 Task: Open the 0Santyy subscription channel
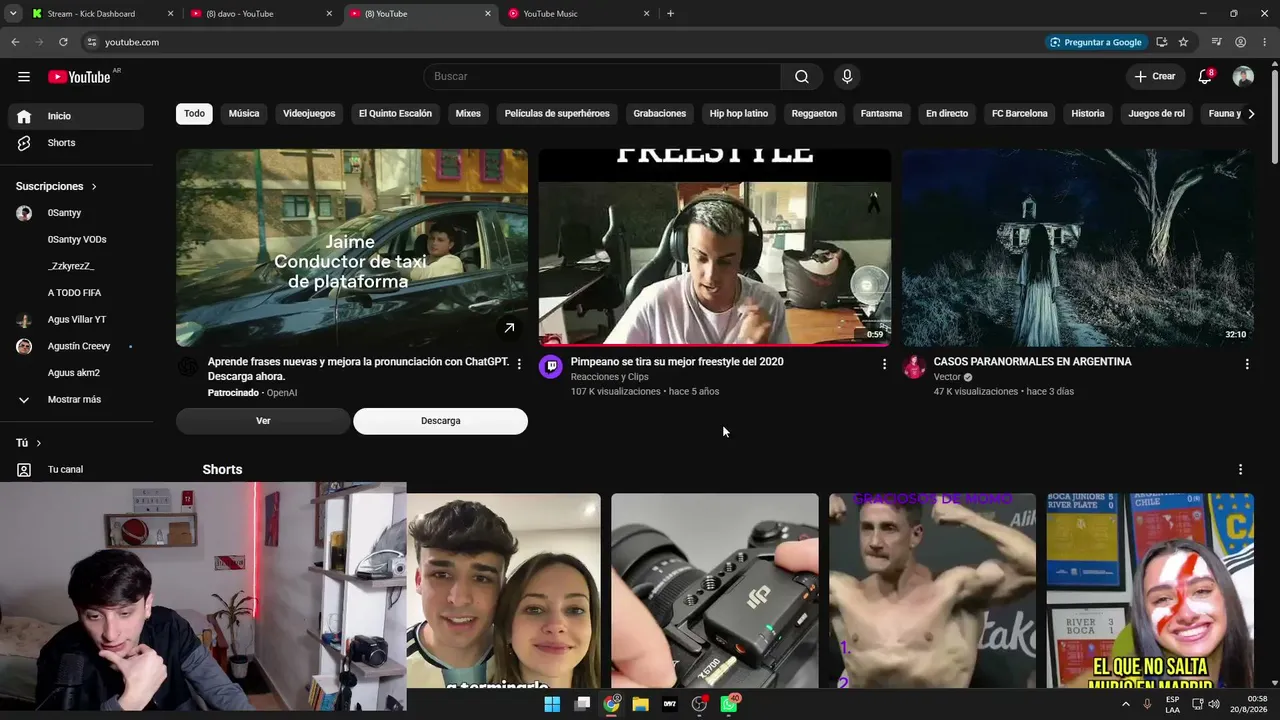pos(76,213)
